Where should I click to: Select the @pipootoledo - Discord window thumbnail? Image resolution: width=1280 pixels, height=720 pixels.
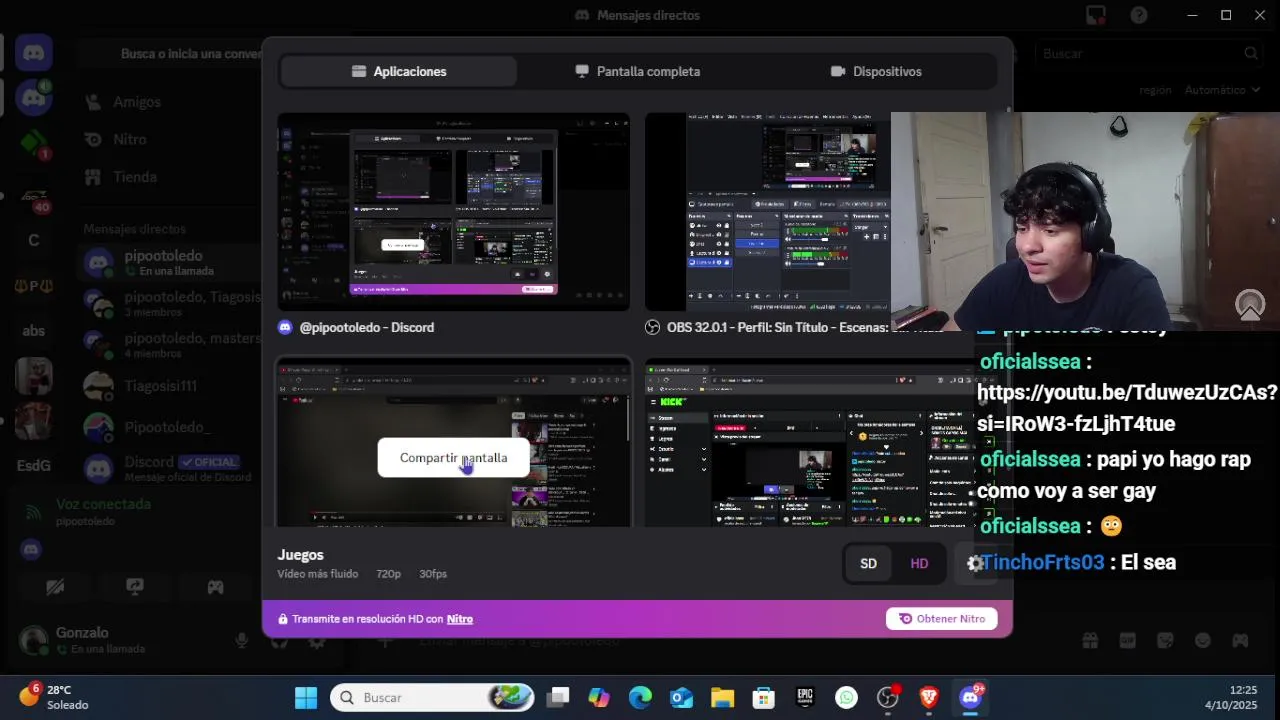pos(453,211)
